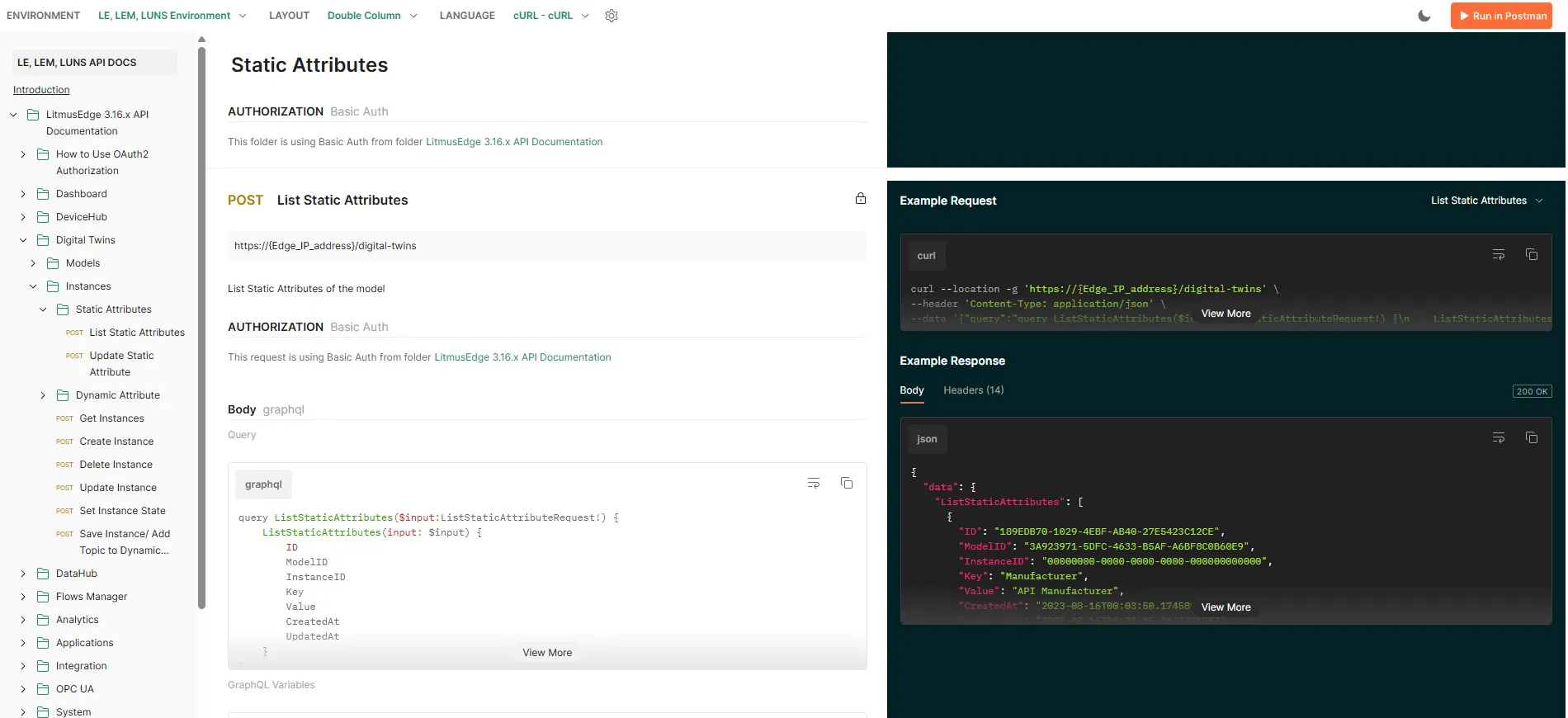Screen dimensions: 1568x718
Task: Collapse the LitmusEdge 3.16.x API Documentation chevron
Action: click(x=13, y=115)
